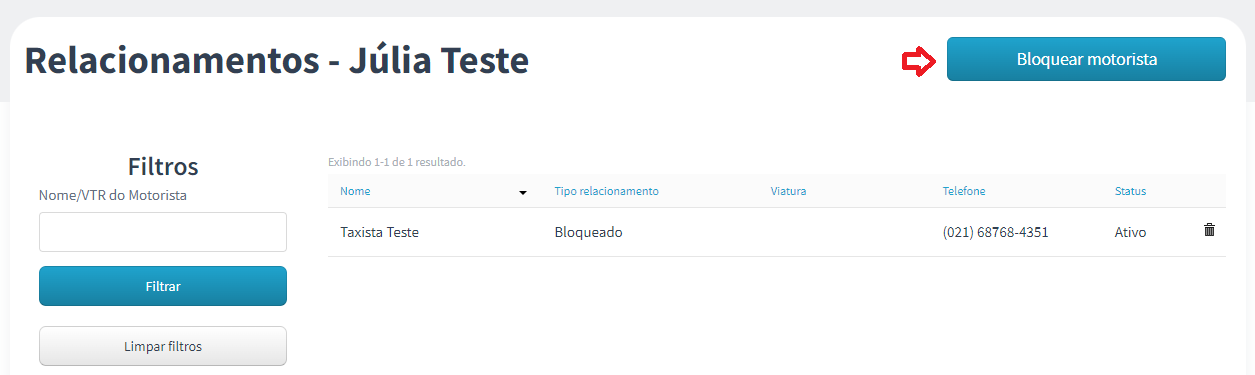
Task: Toggle the sort arrow beside Nome
Action: [x=523, y=192]
